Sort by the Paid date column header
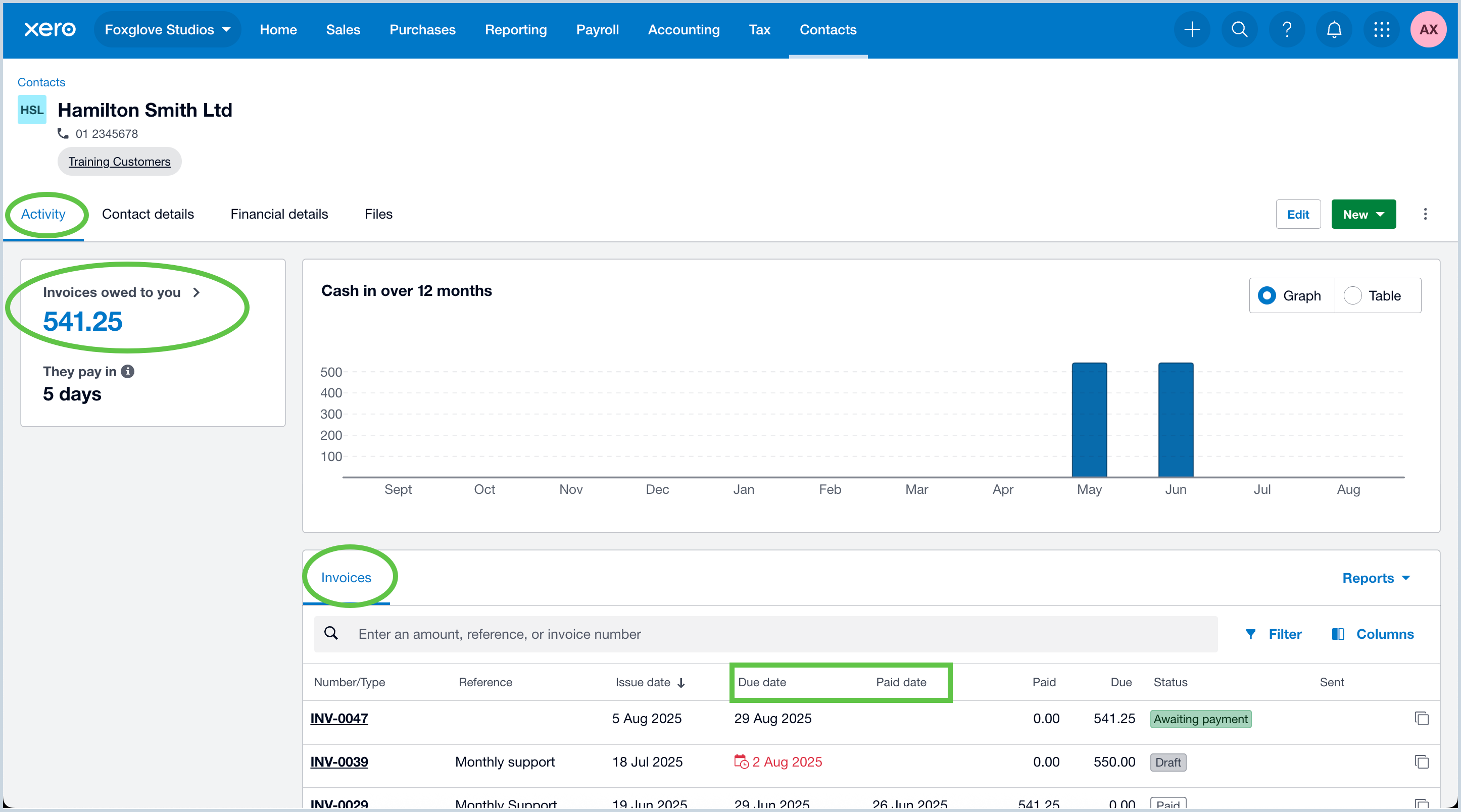 click(x=901, y=682)
